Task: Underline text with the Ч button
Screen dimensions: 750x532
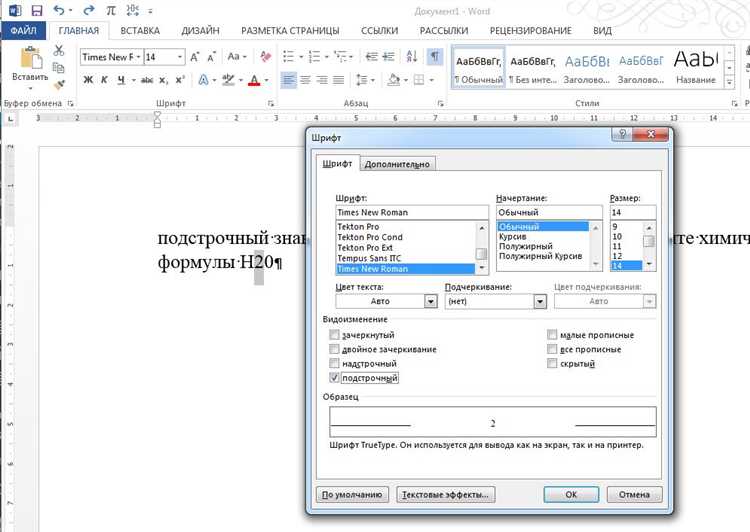Action: pos(121,80)
